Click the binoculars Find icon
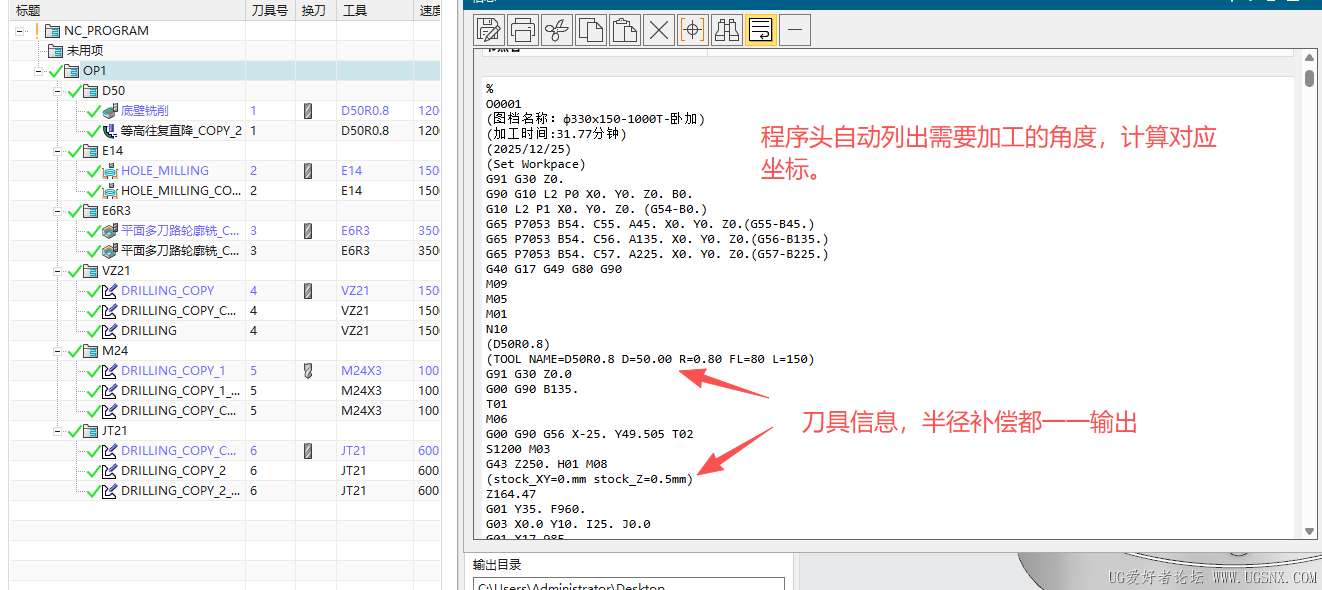This screenshot has height=590, width=1322. 726,30
